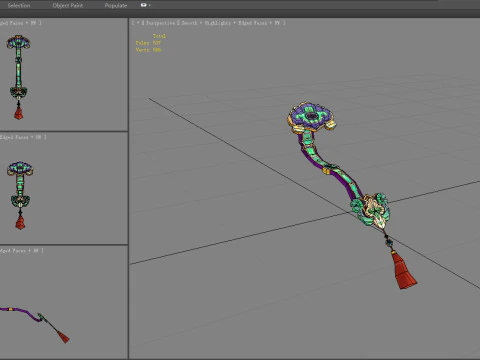Screen dimensions: 480x360
Task: Click the top-left viewport Edged Faces label
Action: (13, 23)
